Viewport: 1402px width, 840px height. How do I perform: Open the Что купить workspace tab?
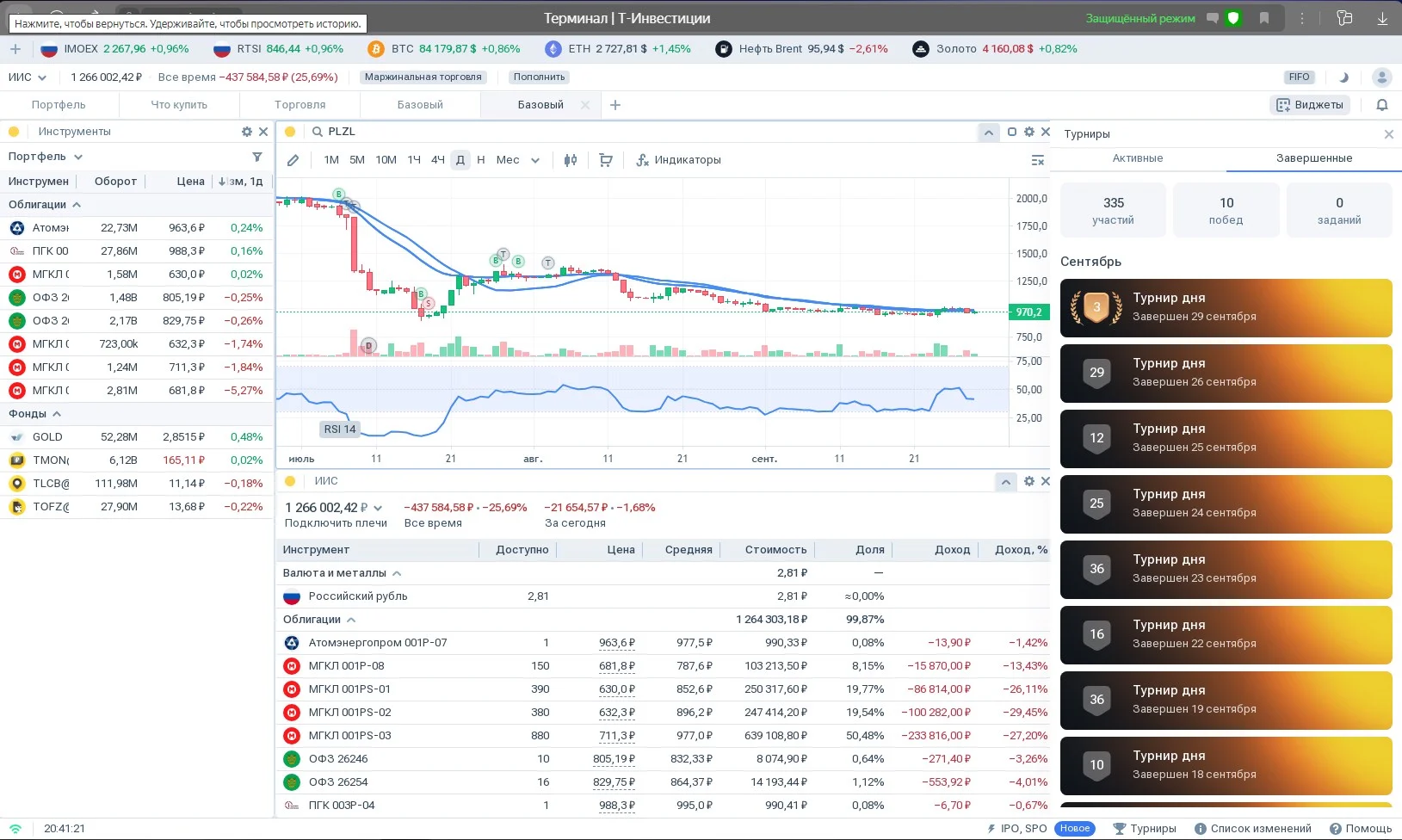click(179, 105)
